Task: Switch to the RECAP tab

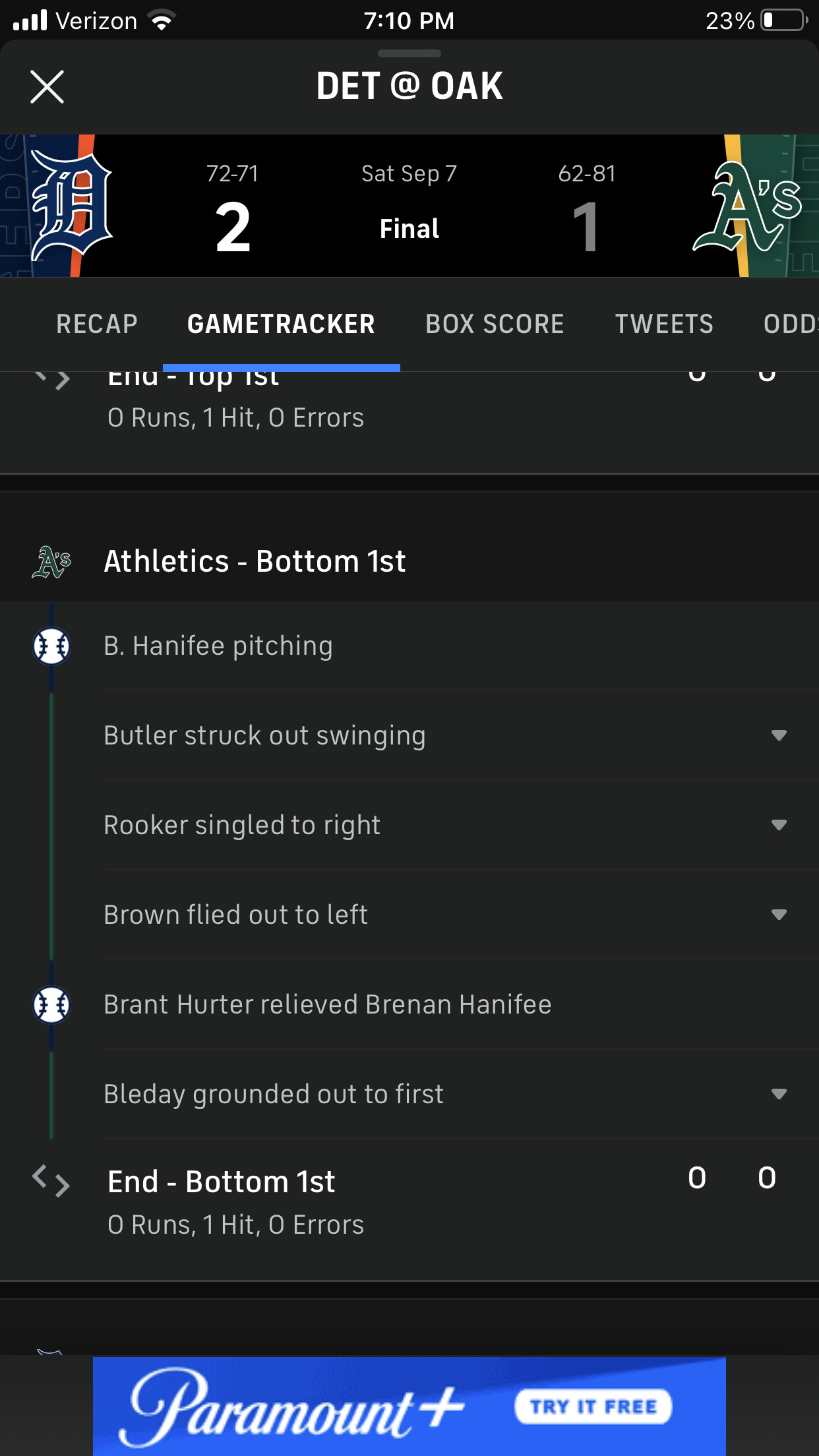Action: tap(97, 324)
